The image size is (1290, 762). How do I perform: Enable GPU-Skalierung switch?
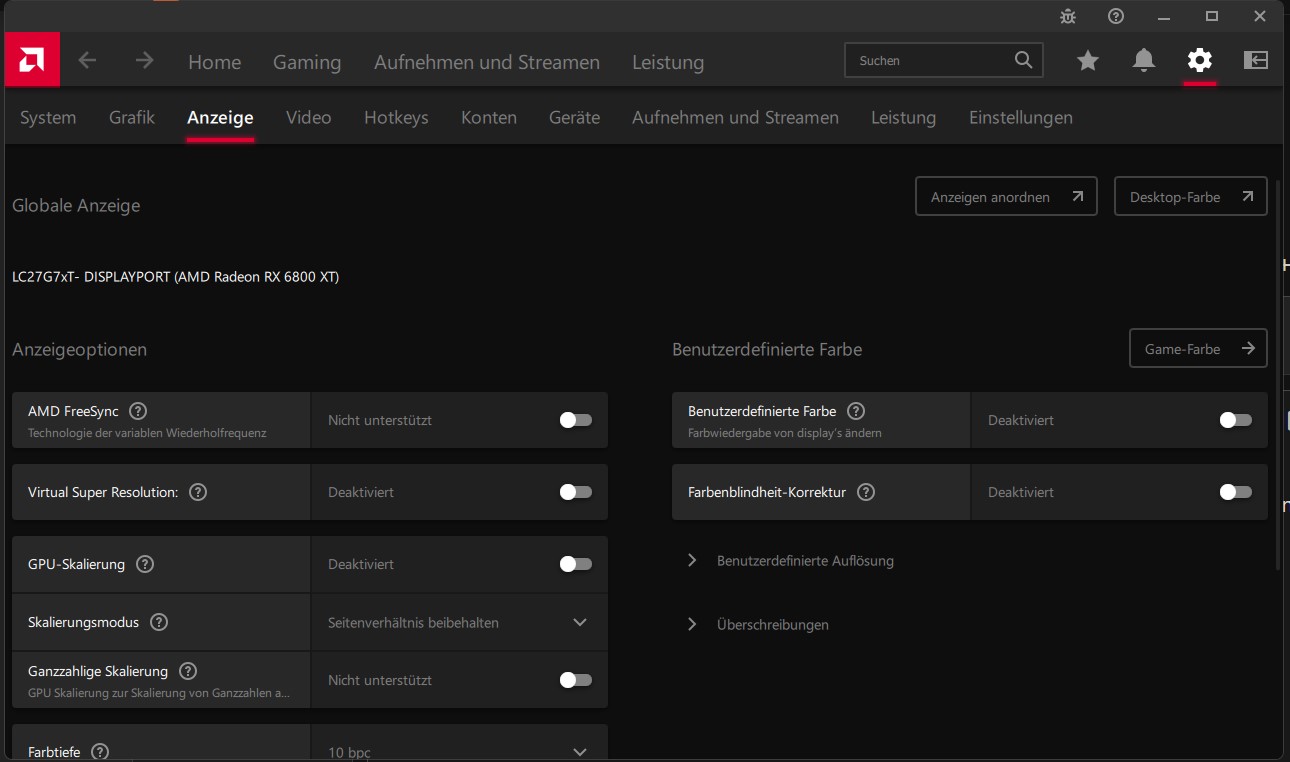[576, 564]
